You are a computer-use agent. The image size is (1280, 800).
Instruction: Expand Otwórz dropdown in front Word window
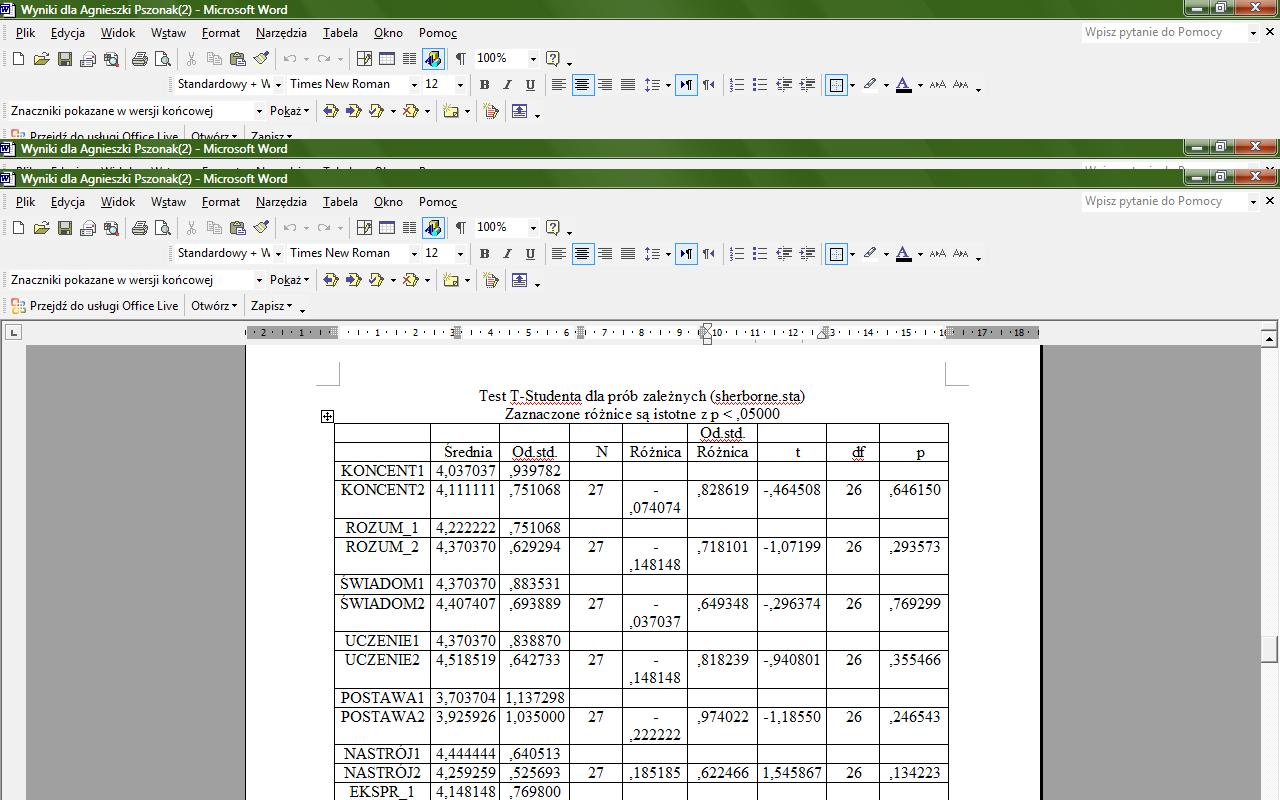[x=214, y=306]
